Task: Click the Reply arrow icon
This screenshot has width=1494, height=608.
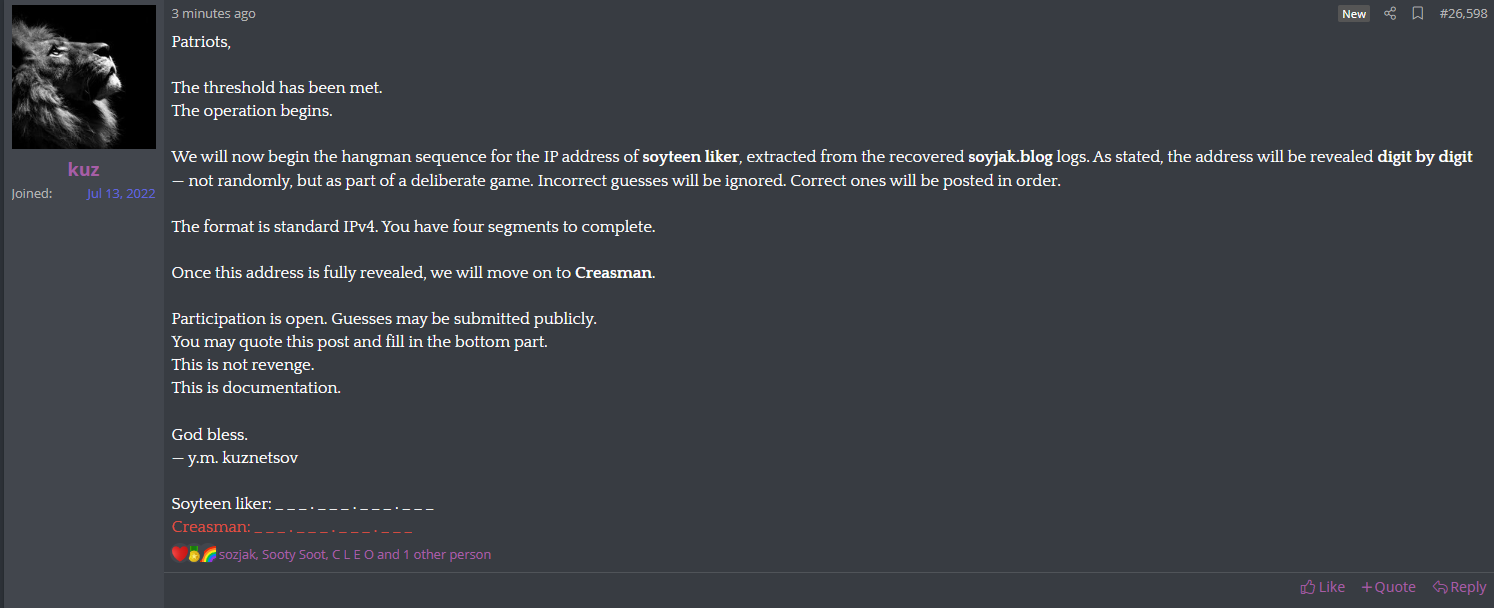Action: (x=1440, y=587)
